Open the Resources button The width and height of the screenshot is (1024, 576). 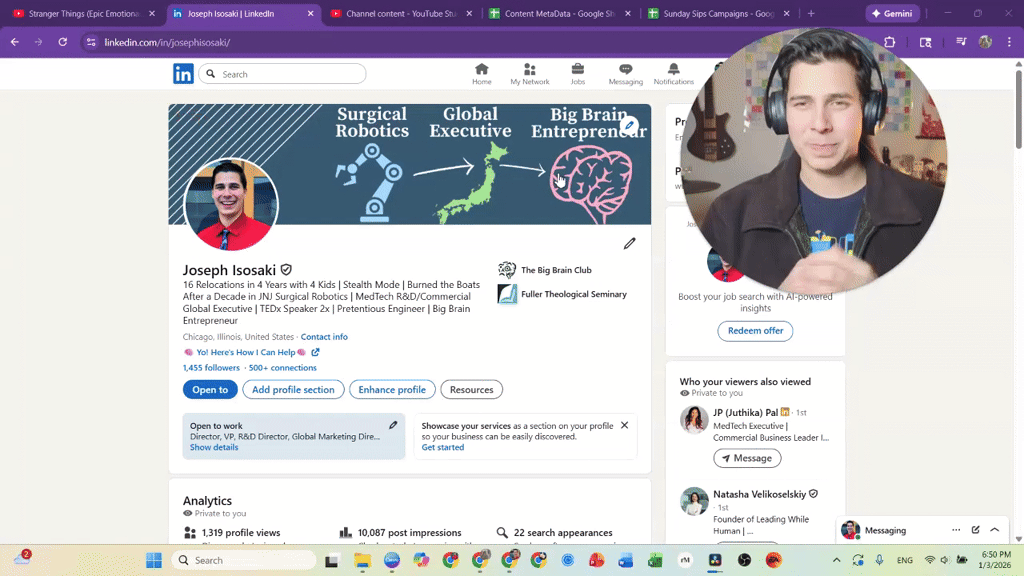[x=472, y=389]
